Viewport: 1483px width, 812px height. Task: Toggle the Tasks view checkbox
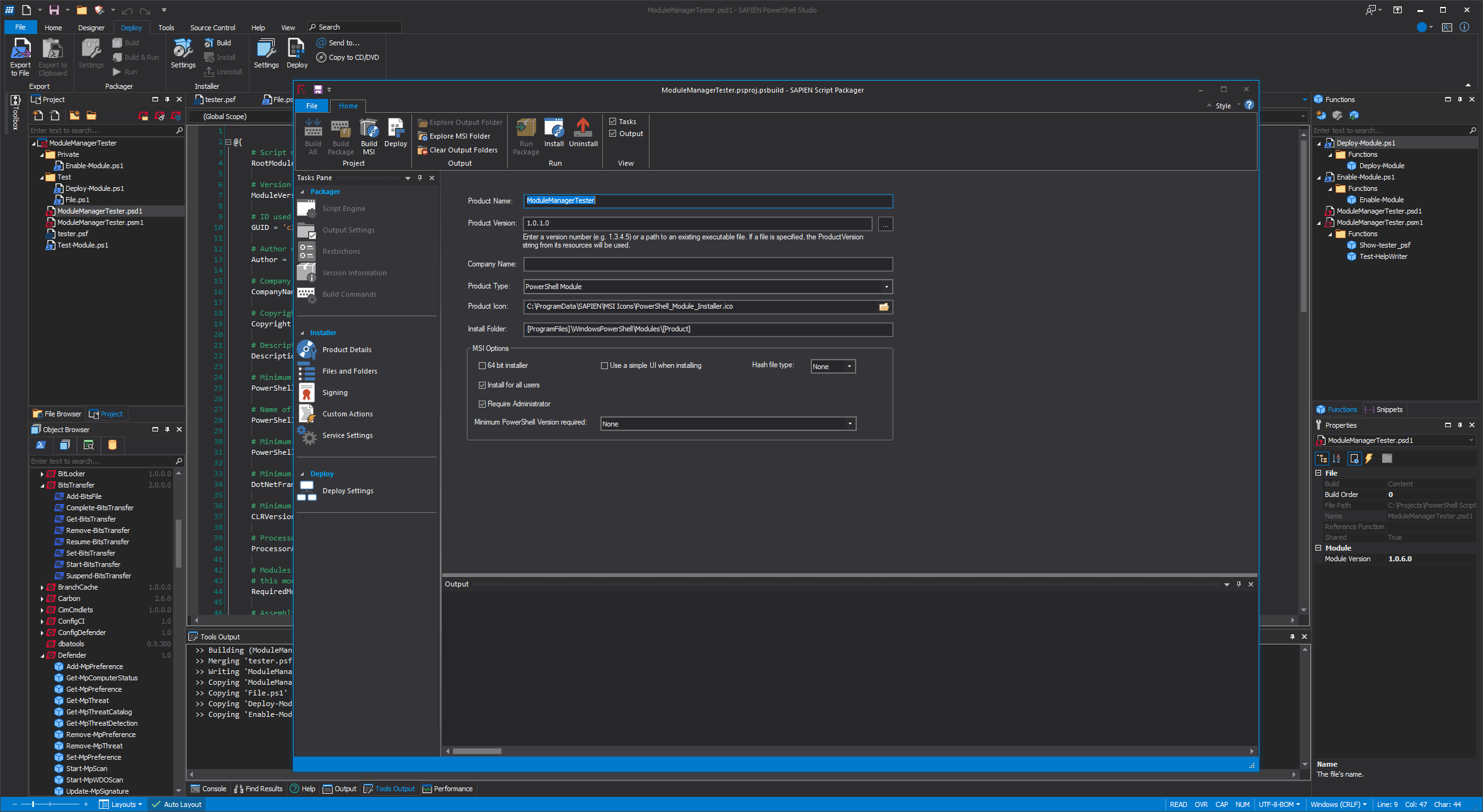coord(612,122)
